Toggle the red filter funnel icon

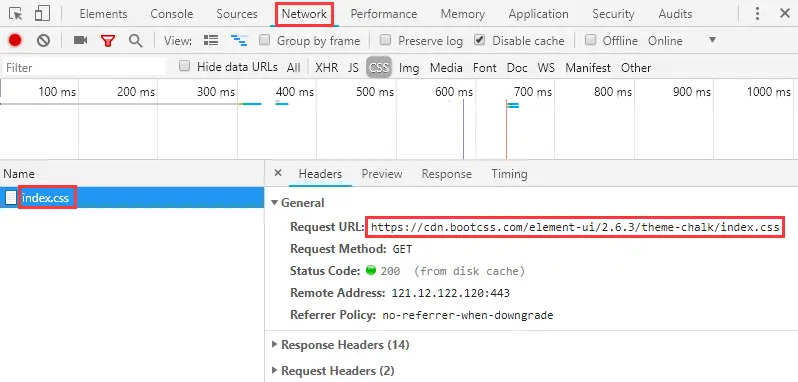click(x=107, y=41)
